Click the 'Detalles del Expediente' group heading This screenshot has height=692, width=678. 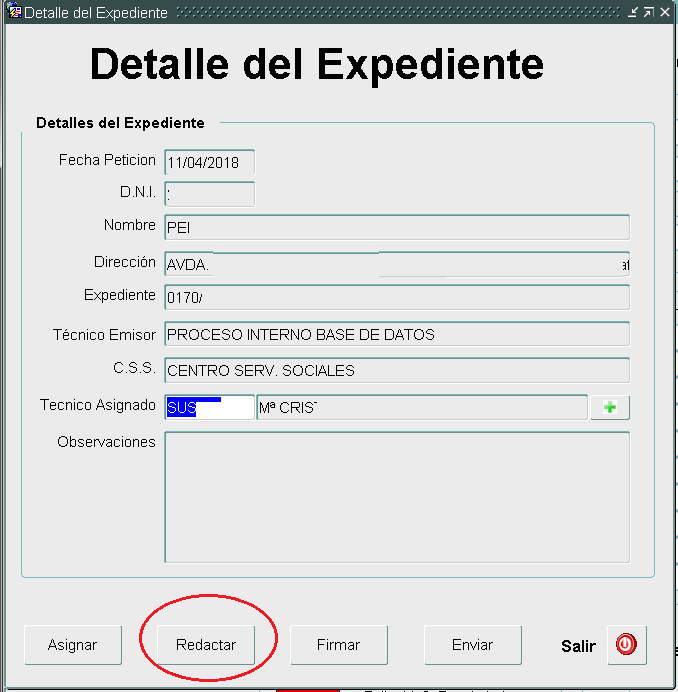[120, 123]
